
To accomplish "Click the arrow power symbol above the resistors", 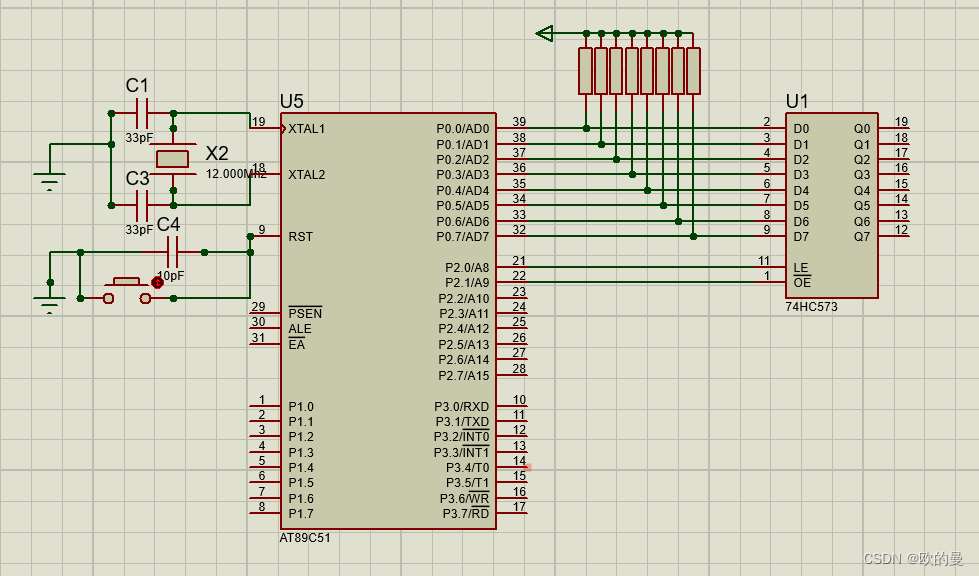I will coord(545,33).
